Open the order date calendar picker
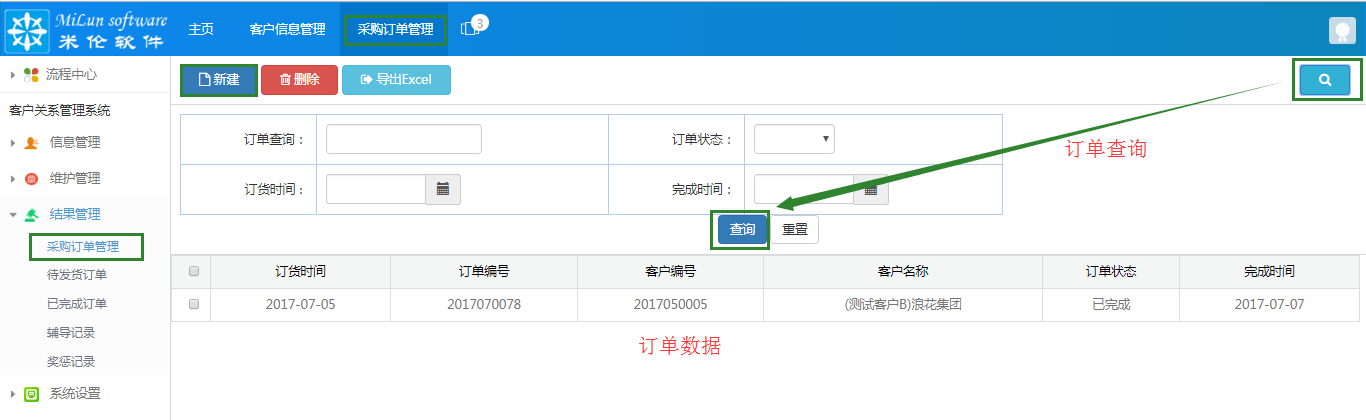The image size is (1366, 420). point(443,189)
